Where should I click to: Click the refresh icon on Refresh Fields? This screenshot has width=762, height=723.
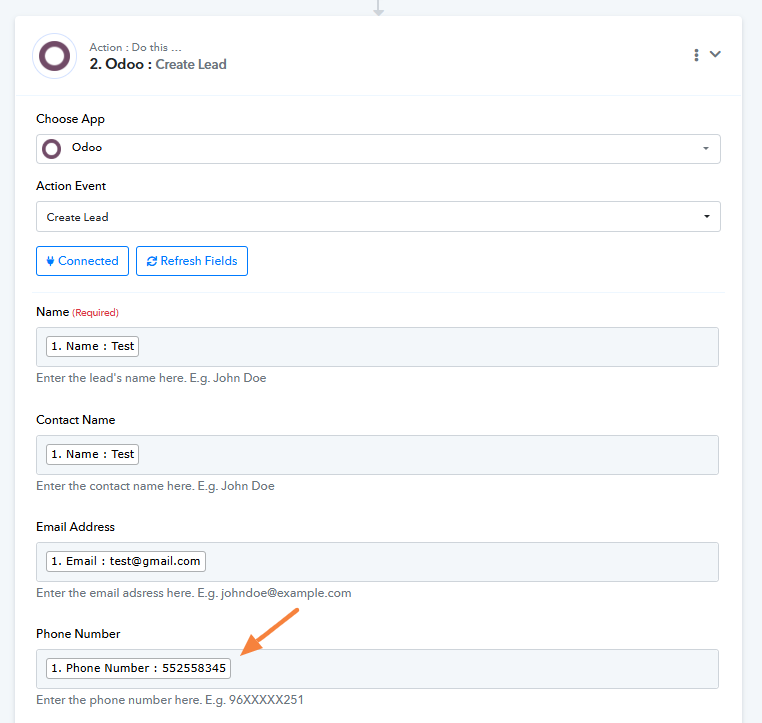(x=151, y=261)
